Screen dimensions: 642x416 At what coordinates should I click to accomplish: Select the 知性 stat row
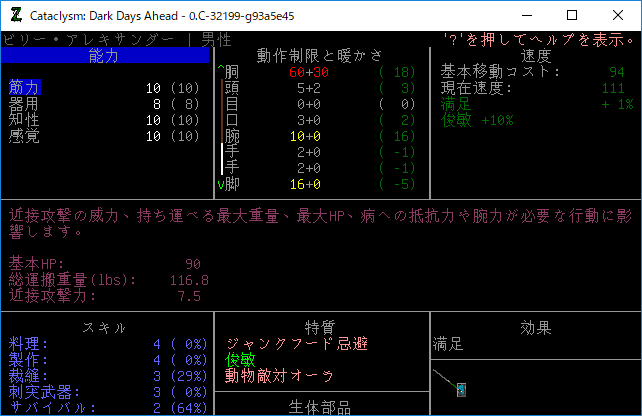pyautogui.click(x=24, y=120)
